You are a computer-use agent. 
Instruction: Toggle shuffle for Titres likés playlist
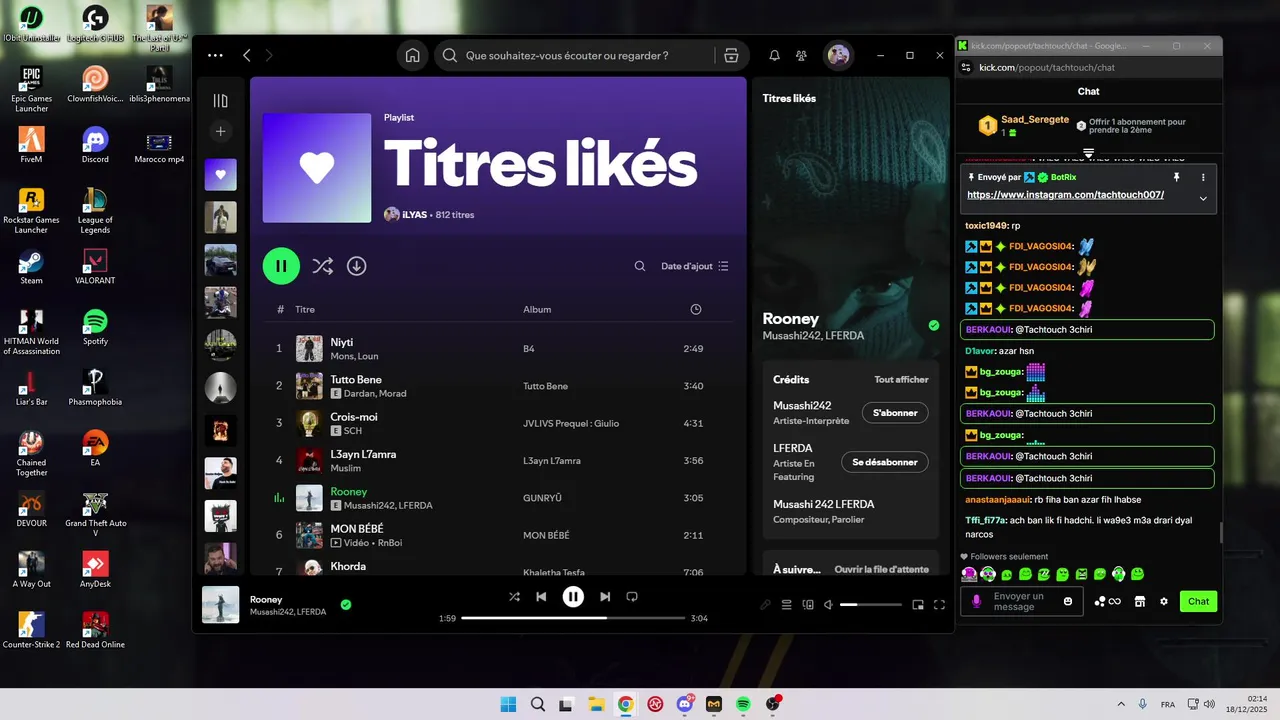[322, 266]
